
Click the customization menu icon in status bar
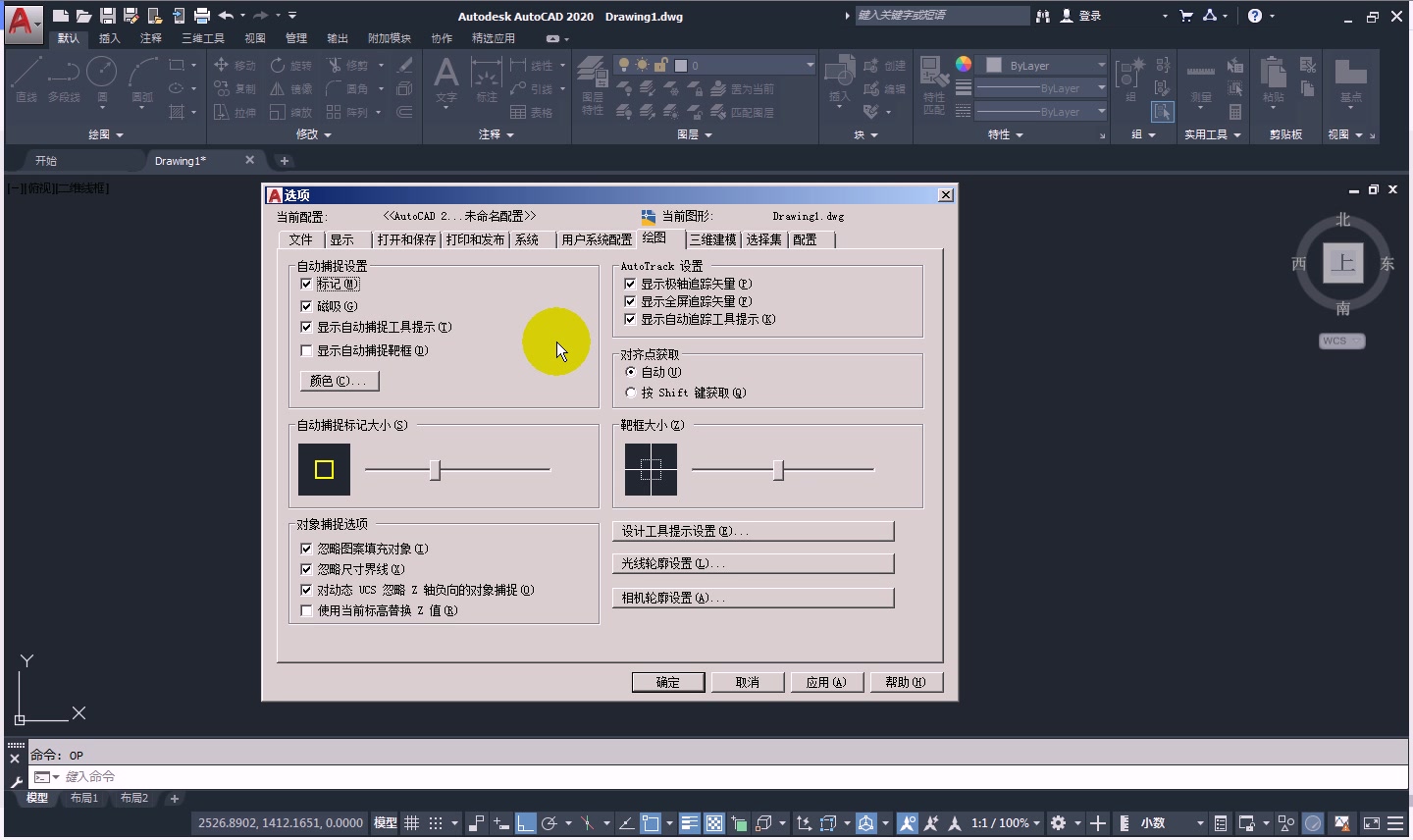point(1395,823)
